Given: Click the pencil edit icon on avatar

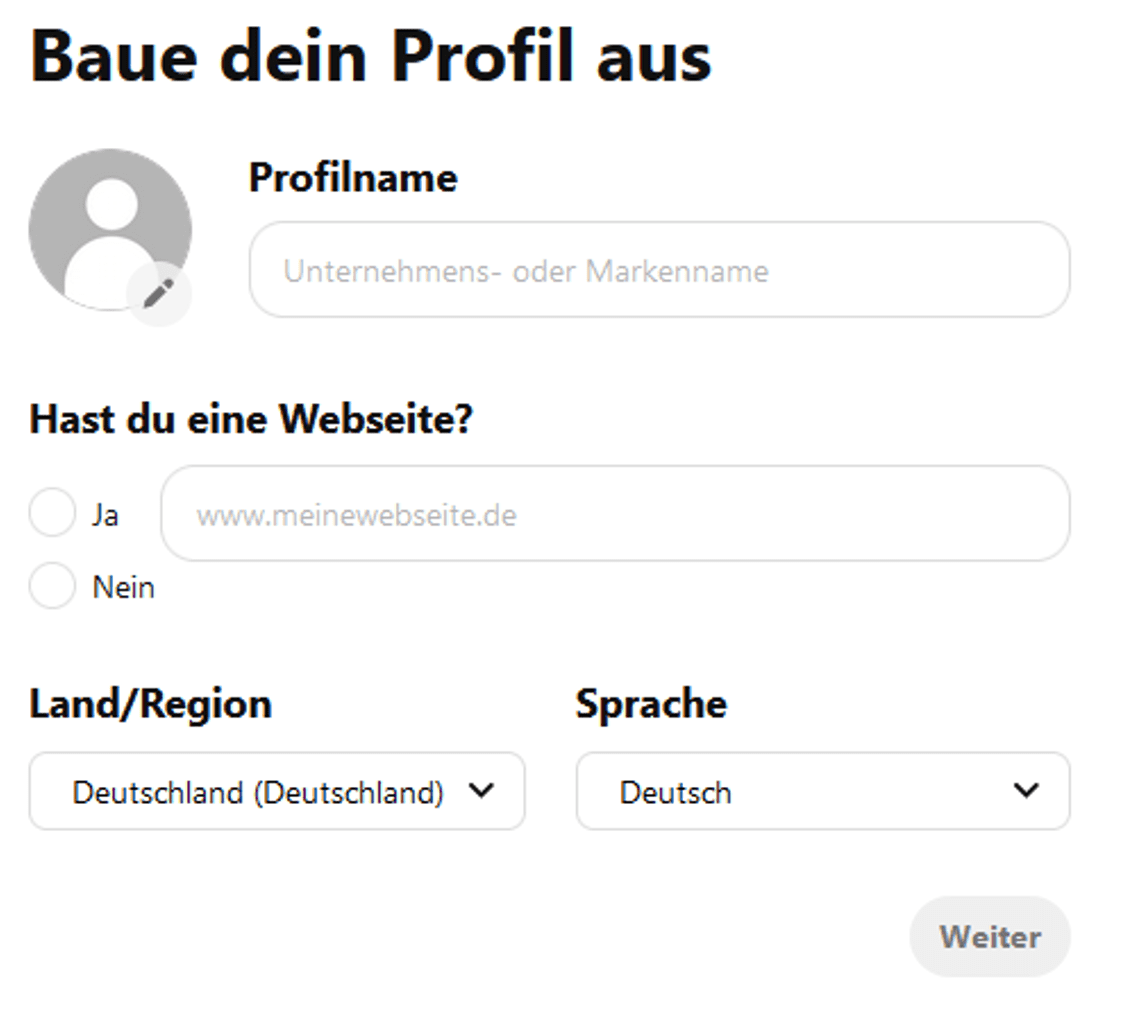Looking at the screenshot, I should (x=159, y=293).
